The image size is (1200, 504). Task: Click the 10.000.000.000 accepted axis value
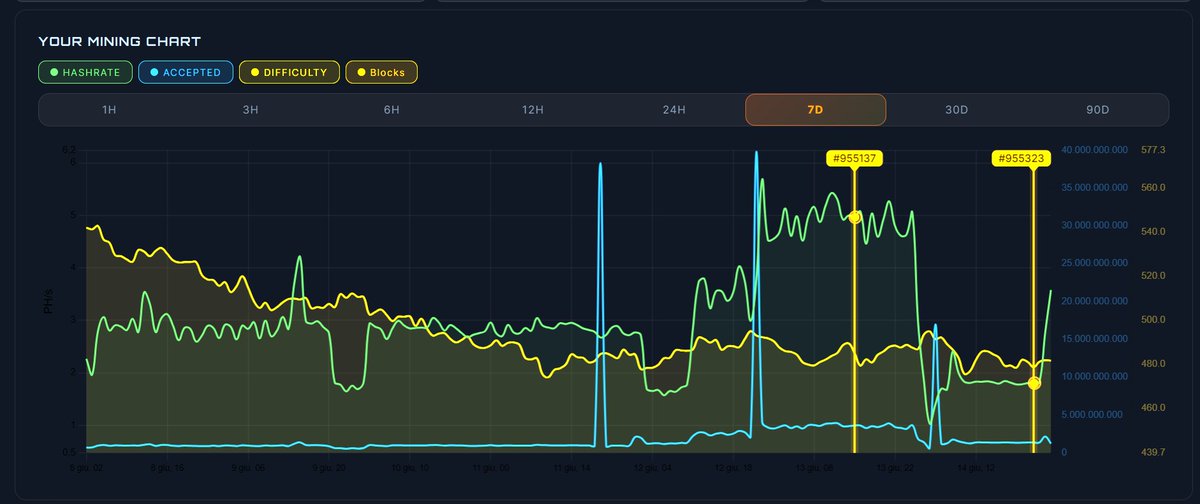pos(1095,377)
